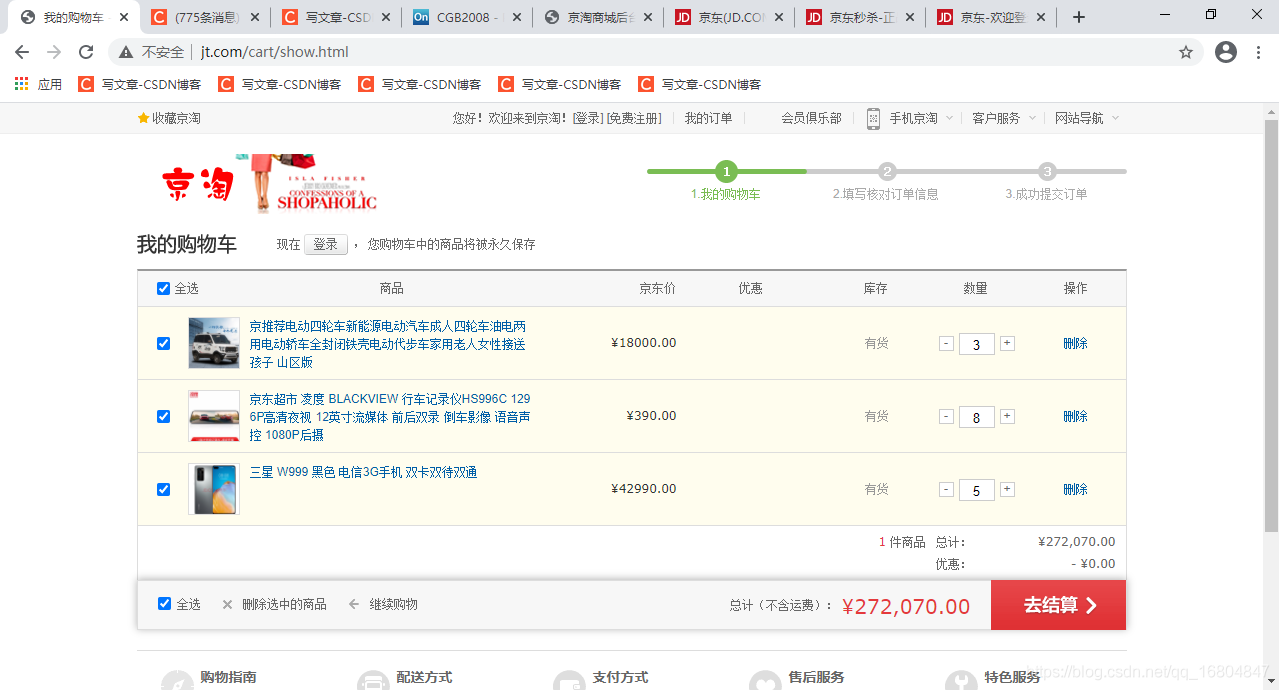Open the Chrome three-dot menu
The width and height of the screenshot is (1279, 690).
pyautogui.click(x=1258, y=52)
